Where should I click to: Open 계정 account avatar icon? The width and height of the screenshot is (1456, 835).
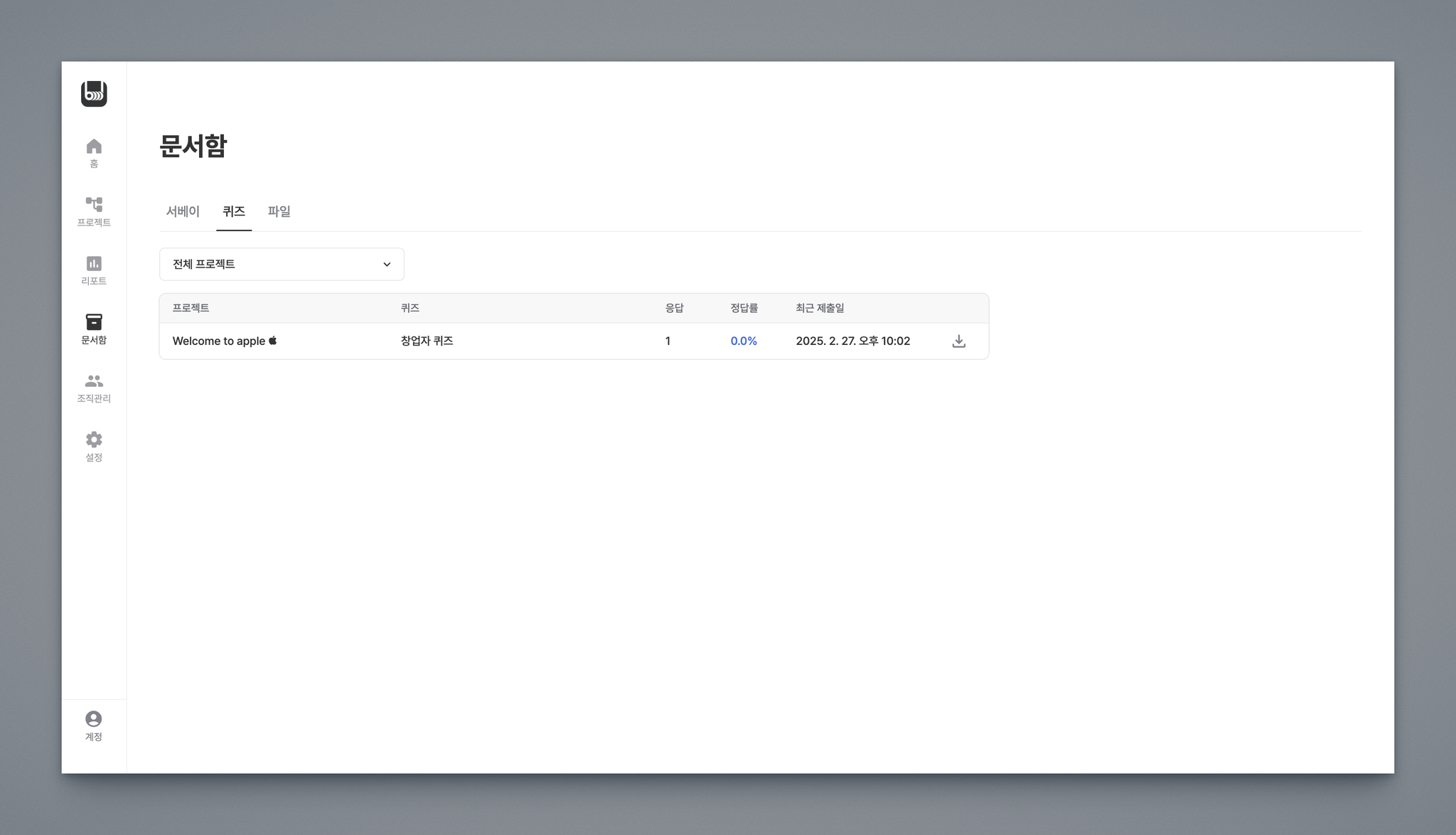pyautogui.click(x=94, y=725)
